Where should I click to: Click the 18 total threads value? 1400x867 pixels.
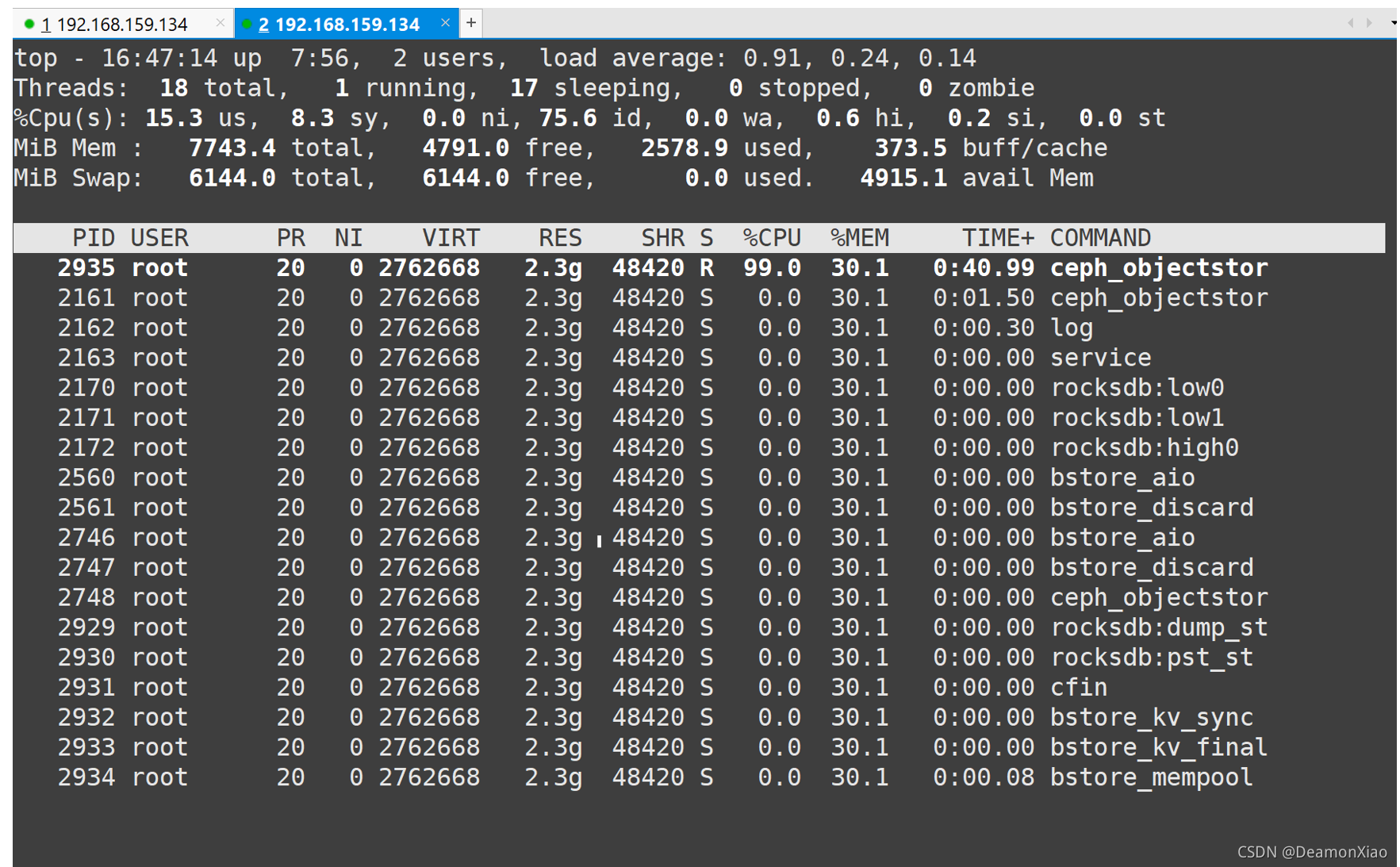click(174, 88)
